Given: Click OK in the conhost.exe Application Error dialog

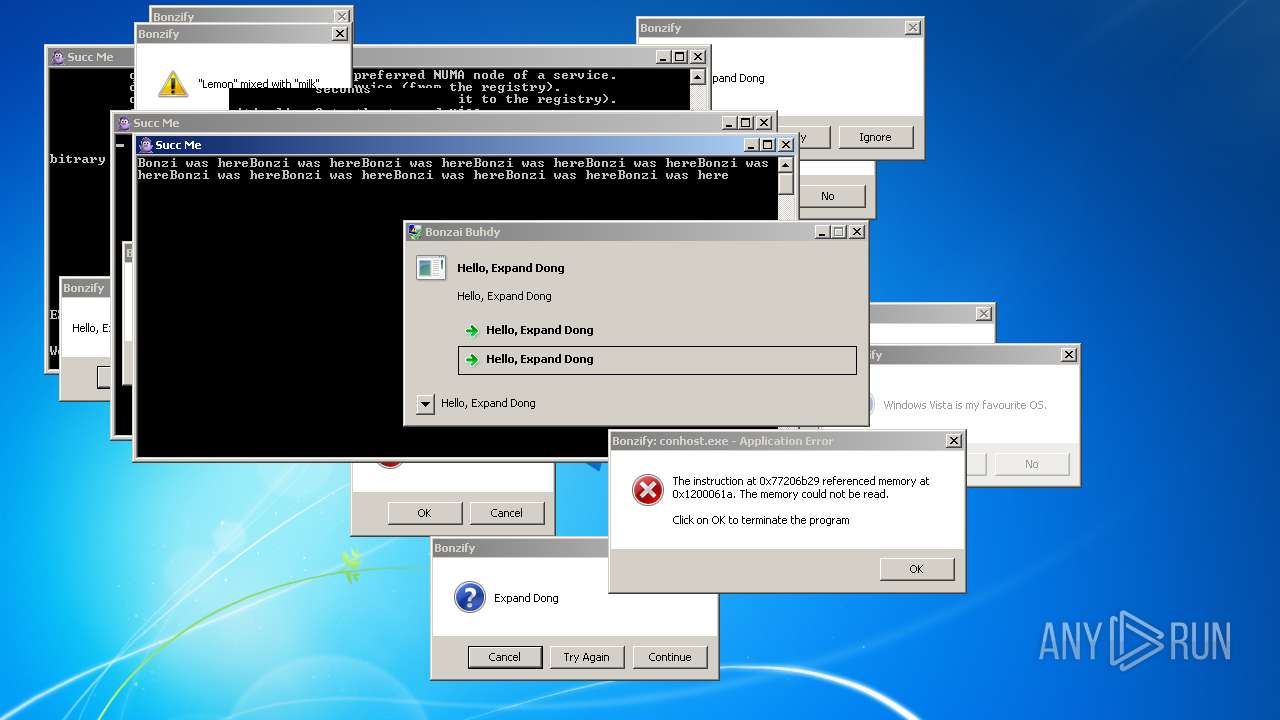Looking at the screenshot, I should (916, 569).
